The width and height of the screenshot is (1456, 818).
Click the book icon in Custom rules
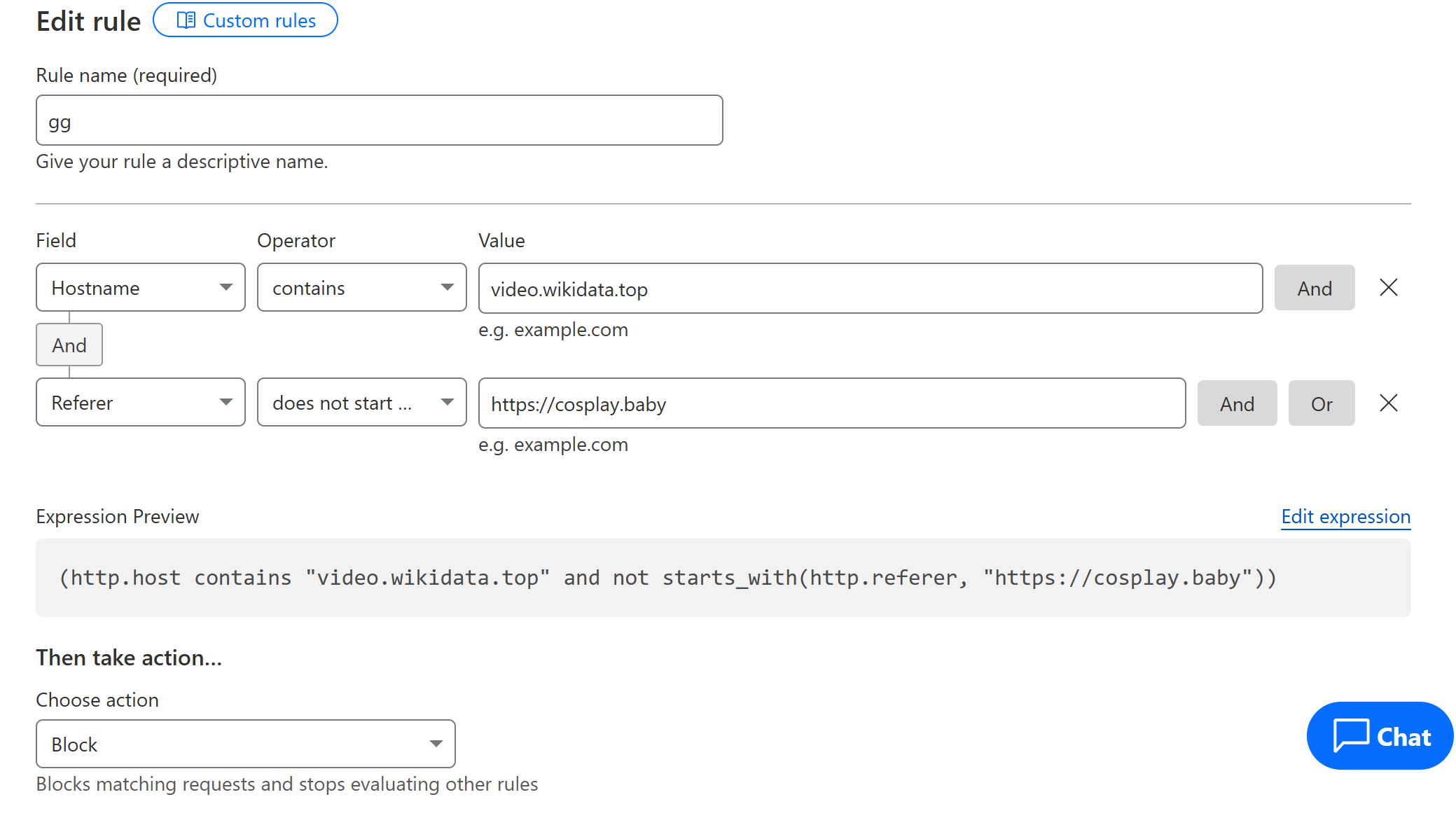click(186, 20)
